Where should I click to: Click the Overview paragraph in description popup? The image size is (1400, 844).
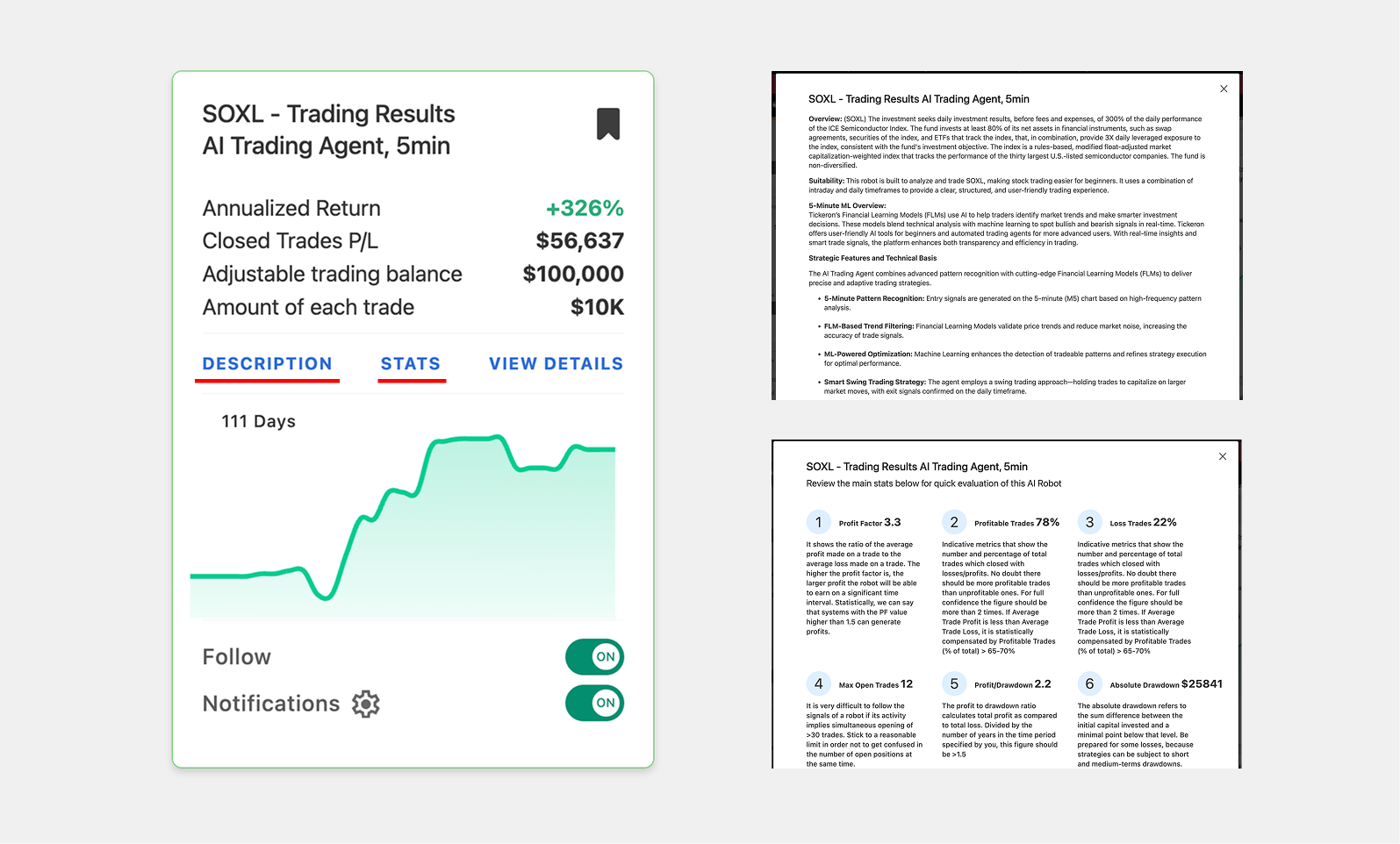click(x=1007, y=142)
